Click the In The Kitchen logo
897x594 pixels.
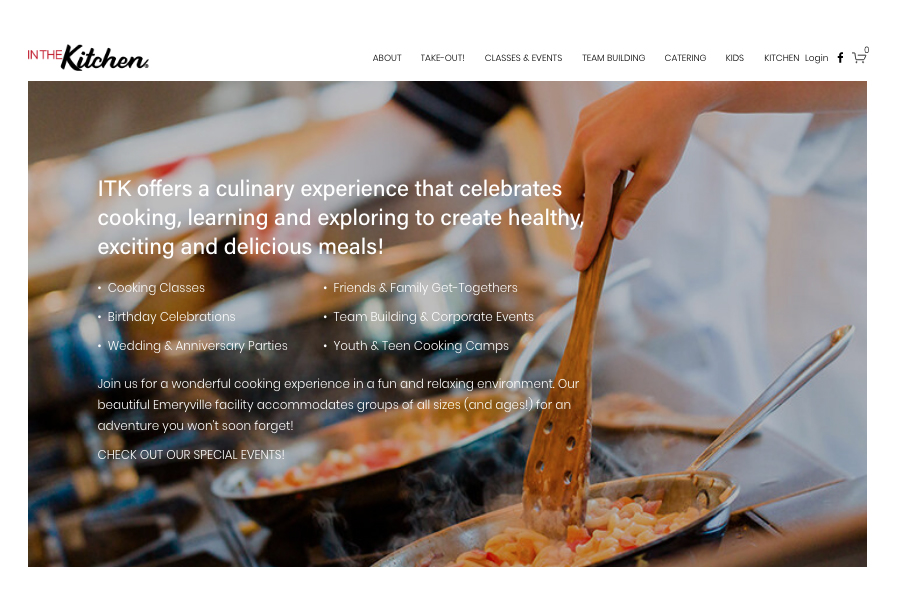[x=88, y=57]
